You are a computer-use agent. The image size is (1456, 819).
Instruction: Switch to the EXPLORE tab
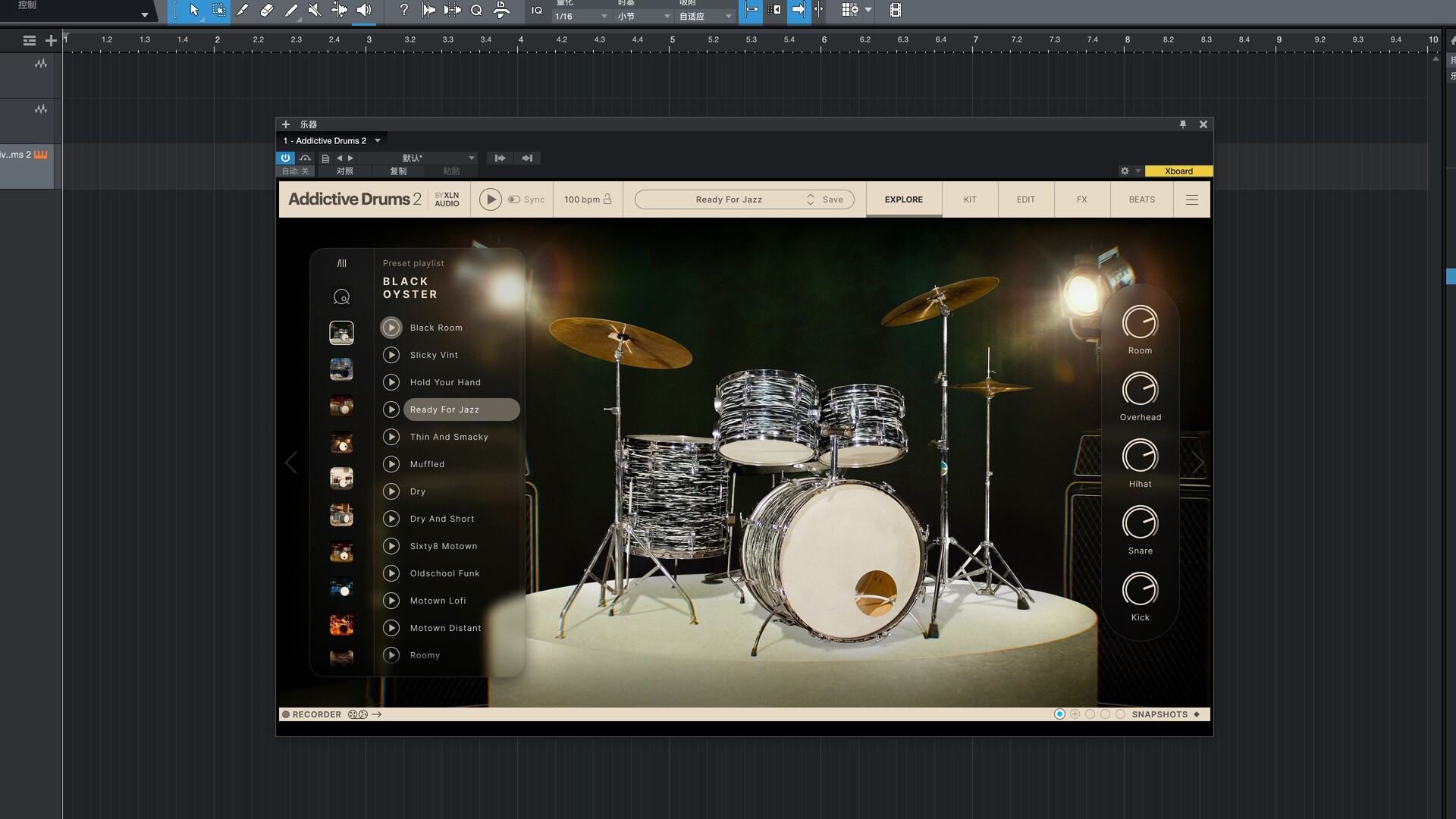[904, 199]
